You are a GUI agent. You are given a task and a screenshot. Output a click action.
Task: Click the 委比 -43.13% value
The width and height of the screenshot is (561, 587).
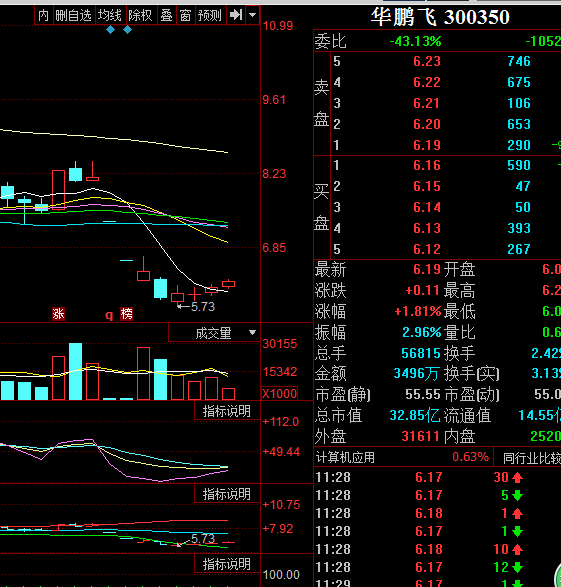(415, 41)
